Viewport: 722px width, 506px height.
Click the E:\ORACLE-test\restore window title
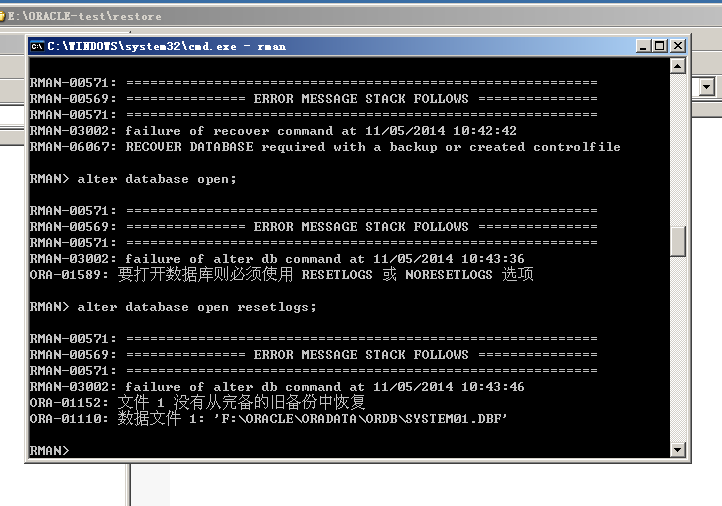[84, 17]
